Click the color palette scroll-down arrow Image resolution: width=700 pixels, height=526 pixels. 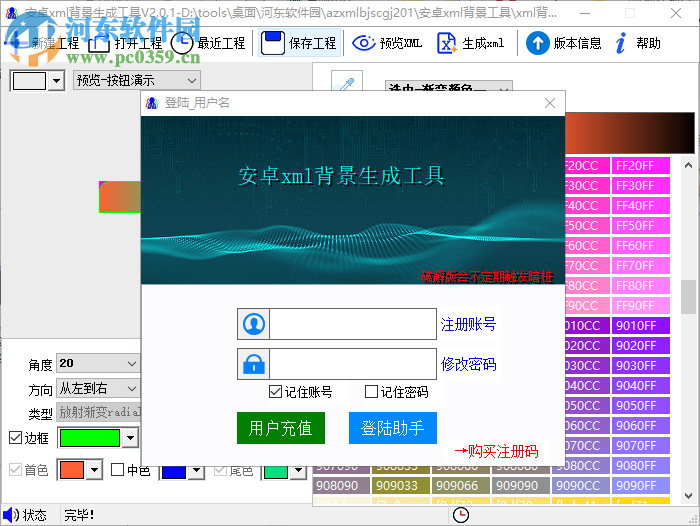coord(688,496)
